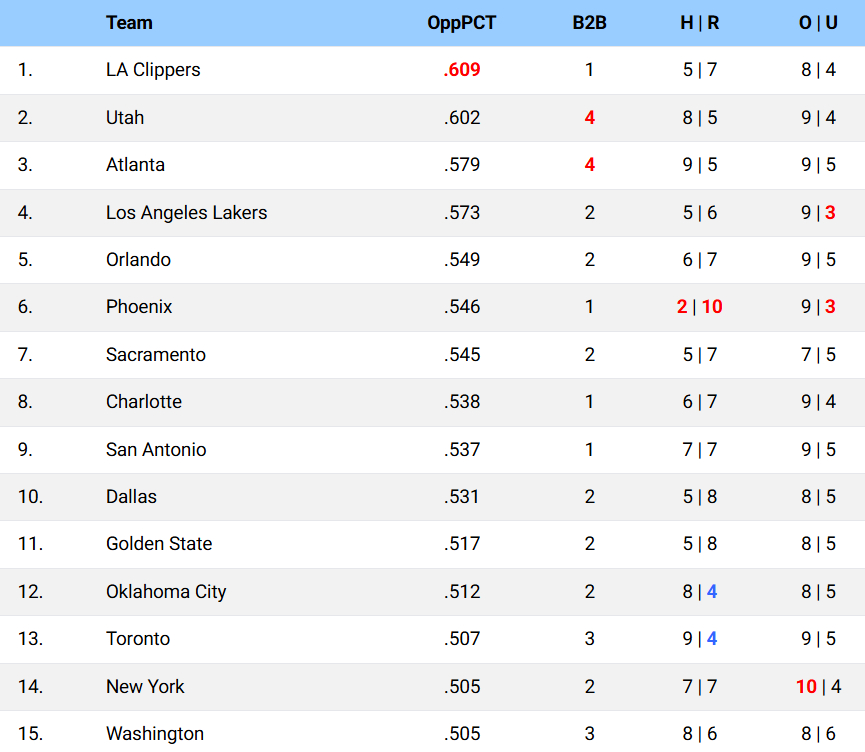Viewport: 865px width, 752px height.
Task: Click Phoenix's red 2 | 10 split
Action: coord(699,307)
